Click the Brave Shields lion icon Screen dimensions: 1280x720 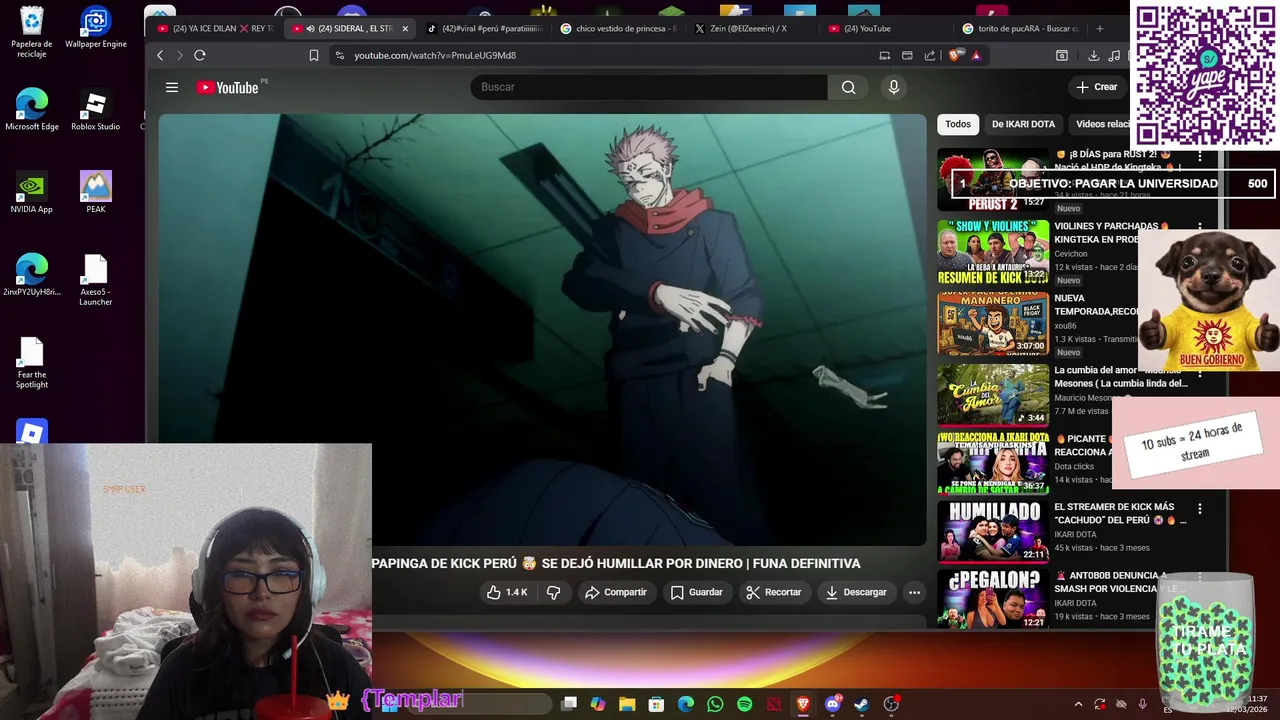954,55
